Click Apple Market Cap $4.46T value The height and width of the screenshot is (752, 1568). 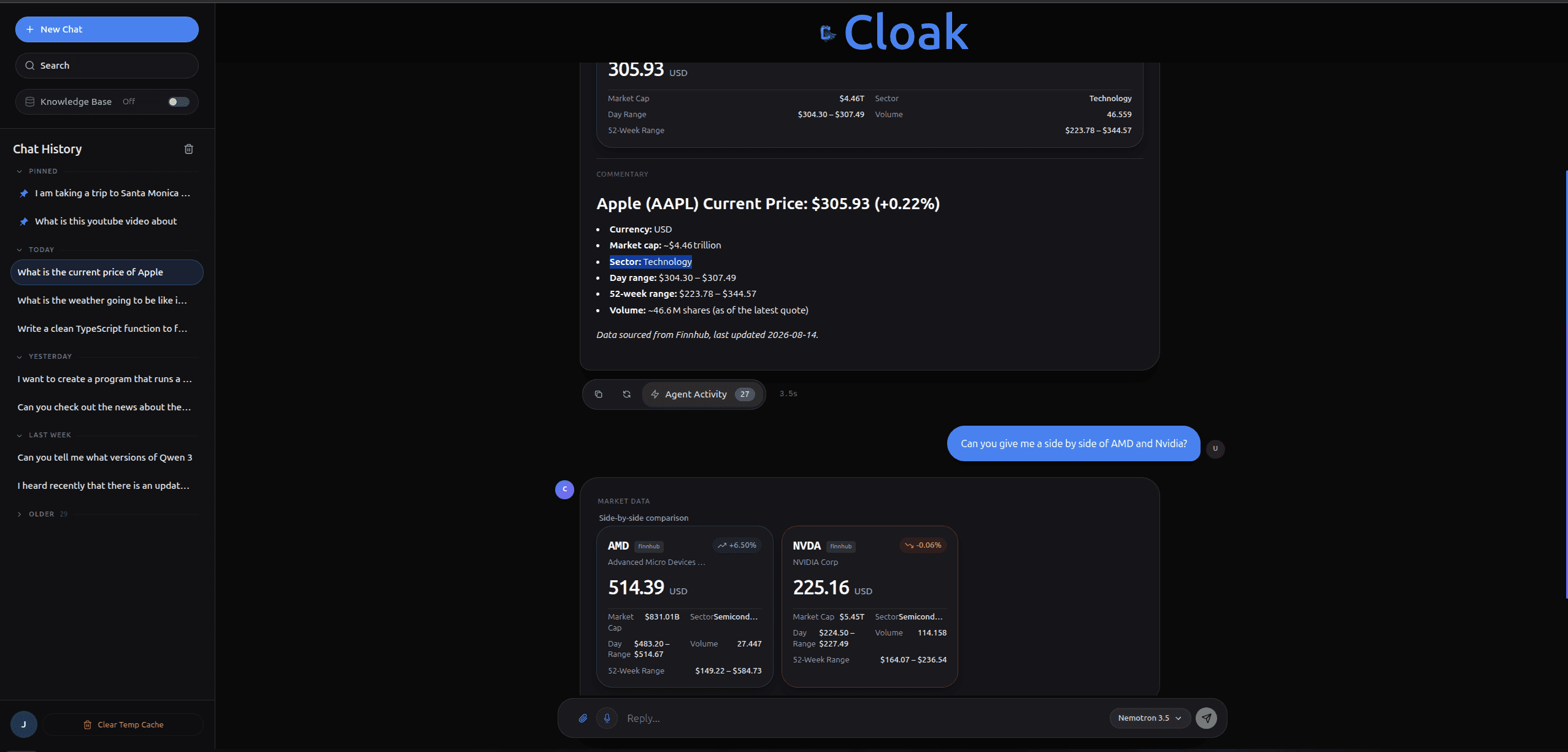pos(851,99)
